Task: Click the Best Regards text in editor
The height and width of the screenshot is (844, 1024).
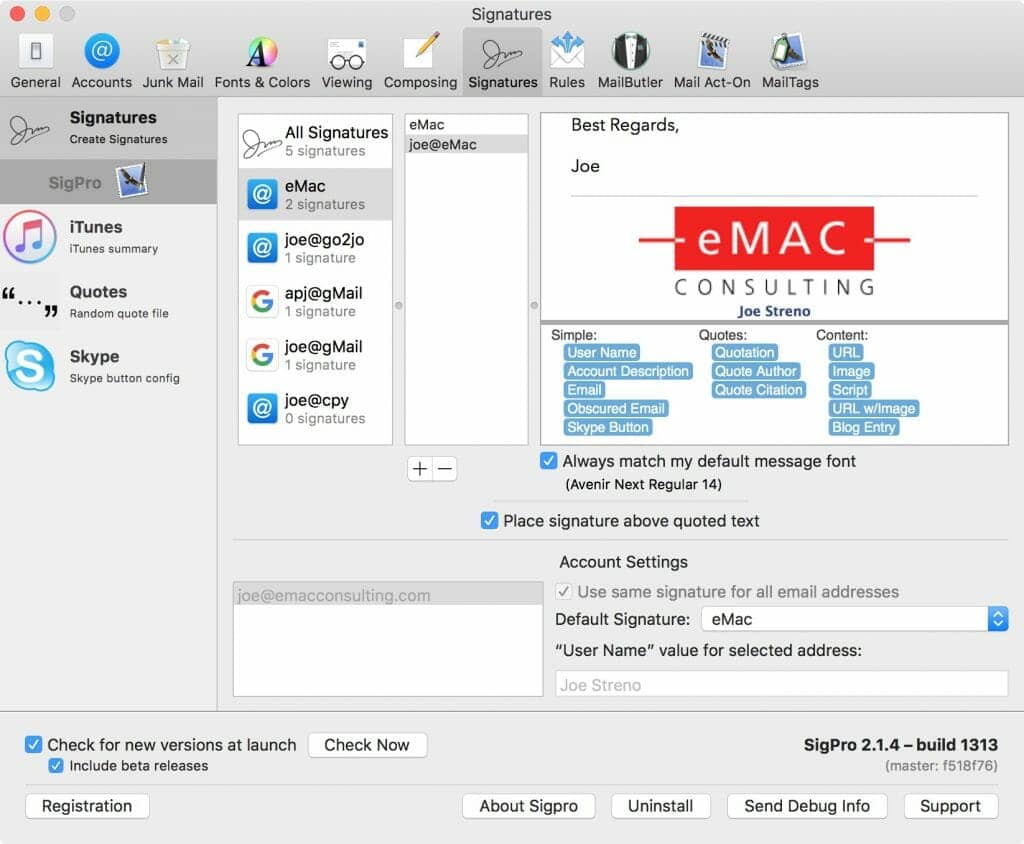Action: pyautogui.click(x=625, y=125)
